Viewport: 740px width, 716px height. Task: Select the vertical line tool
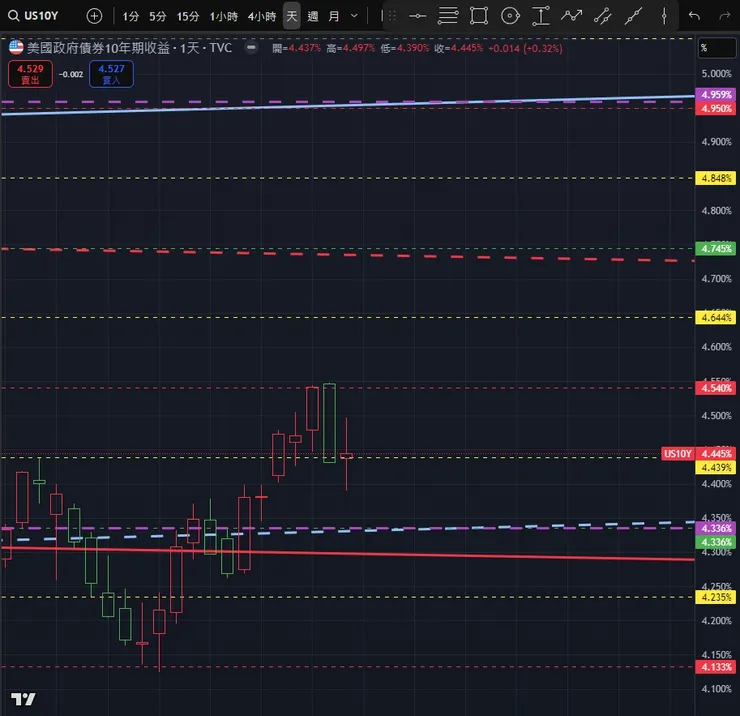point(664,16)
